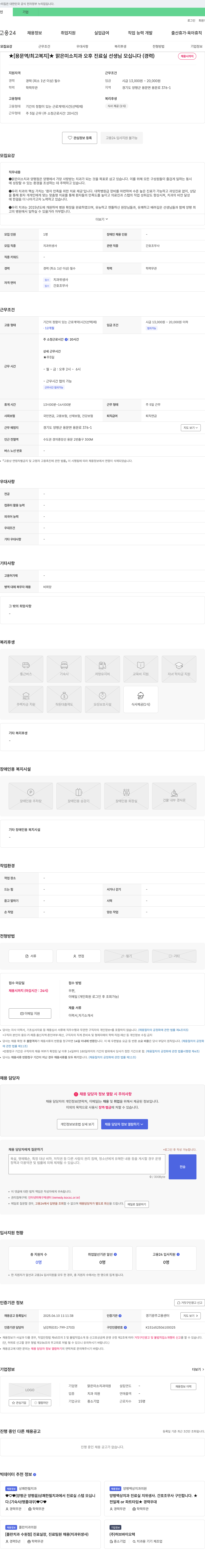
Task: Click the blue 전송 button
Action: (183, 1167)
